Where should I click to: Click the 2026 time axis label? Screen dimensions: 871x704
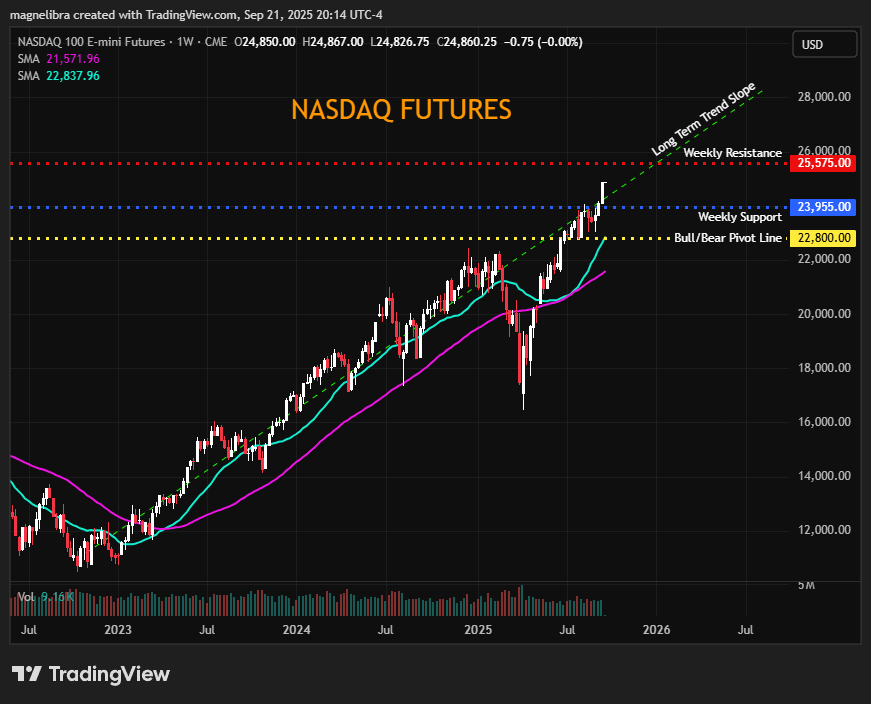656,630
